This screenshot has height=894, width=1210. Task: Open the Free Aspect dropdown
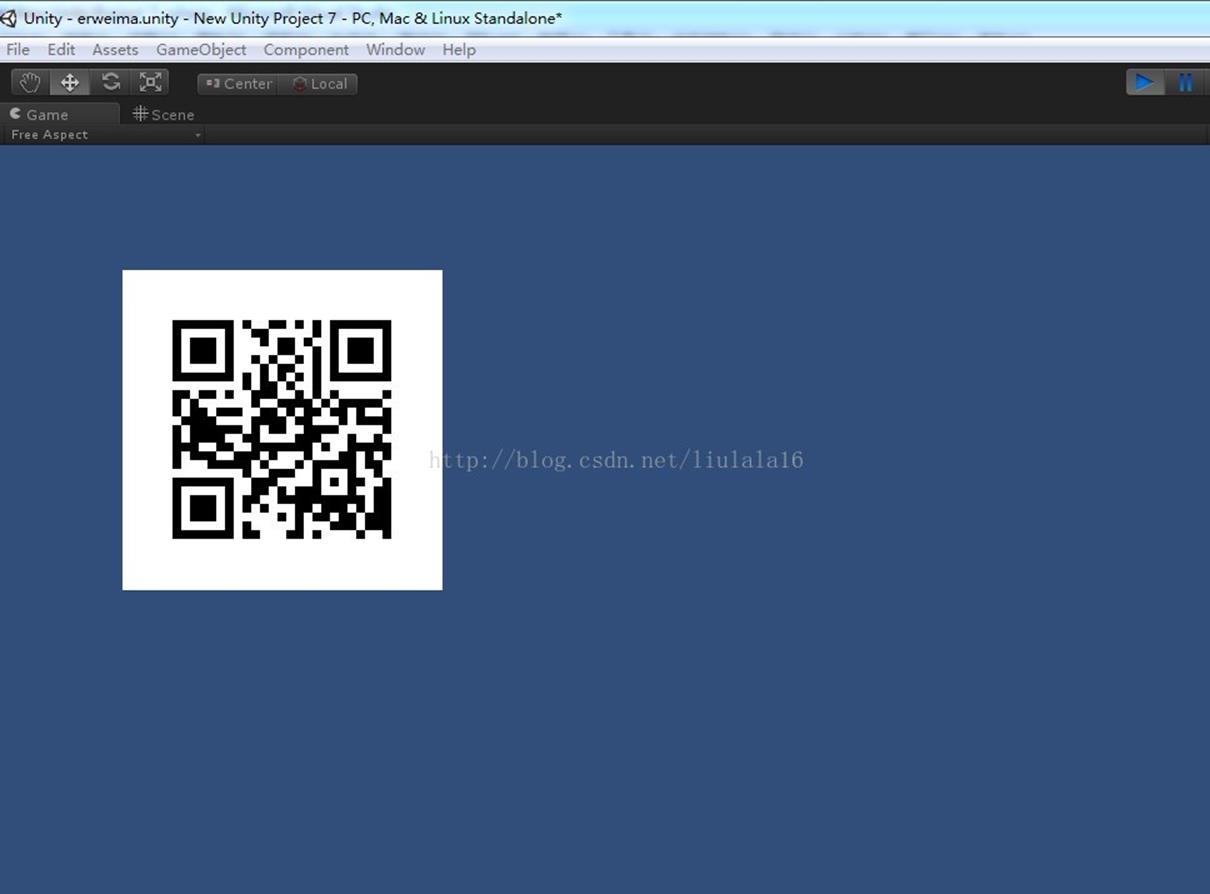click(103, 135)
